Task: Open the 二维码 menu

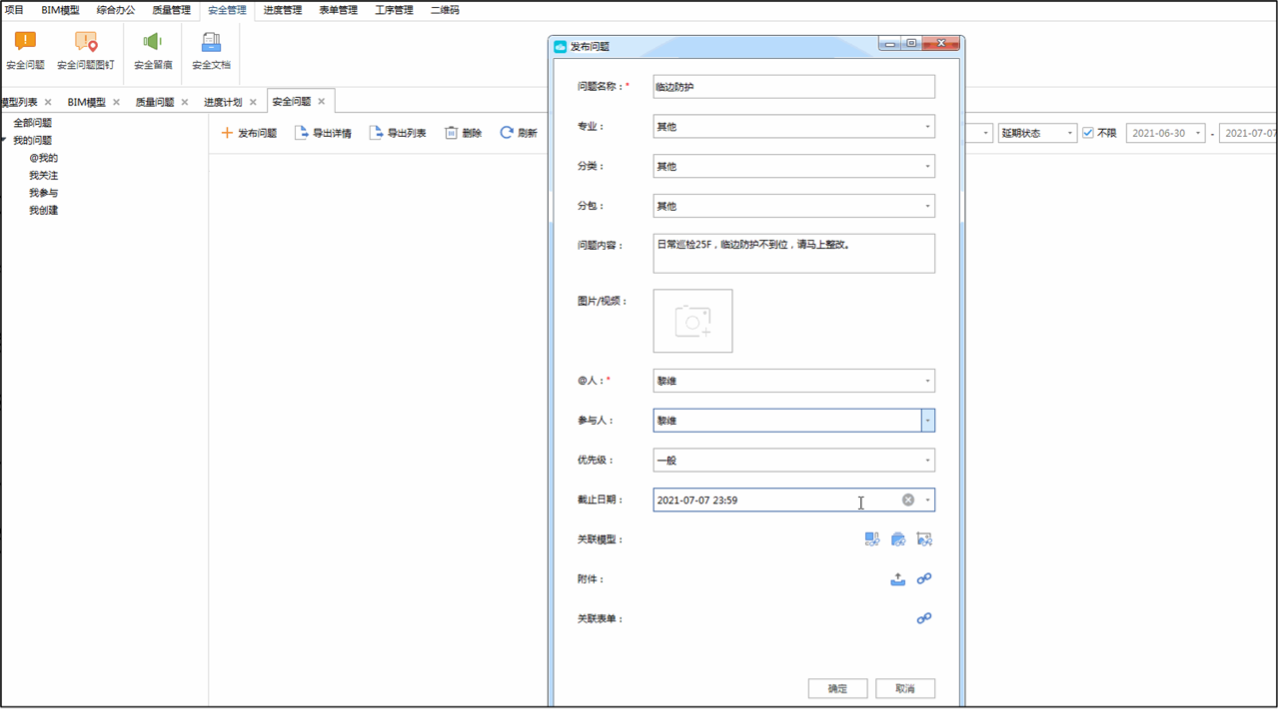Action: 445,10
